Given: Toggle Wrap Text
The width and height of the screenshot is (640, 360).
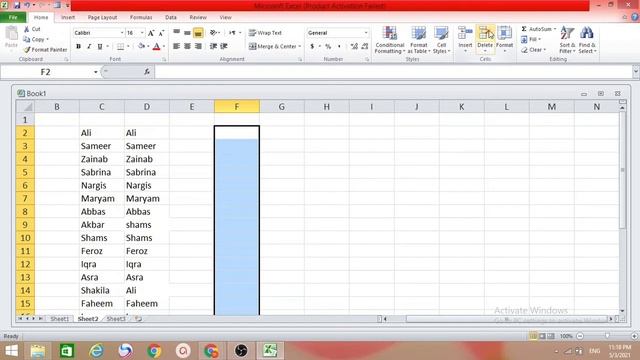Looking at the screenshot, I should click(265, 33).
